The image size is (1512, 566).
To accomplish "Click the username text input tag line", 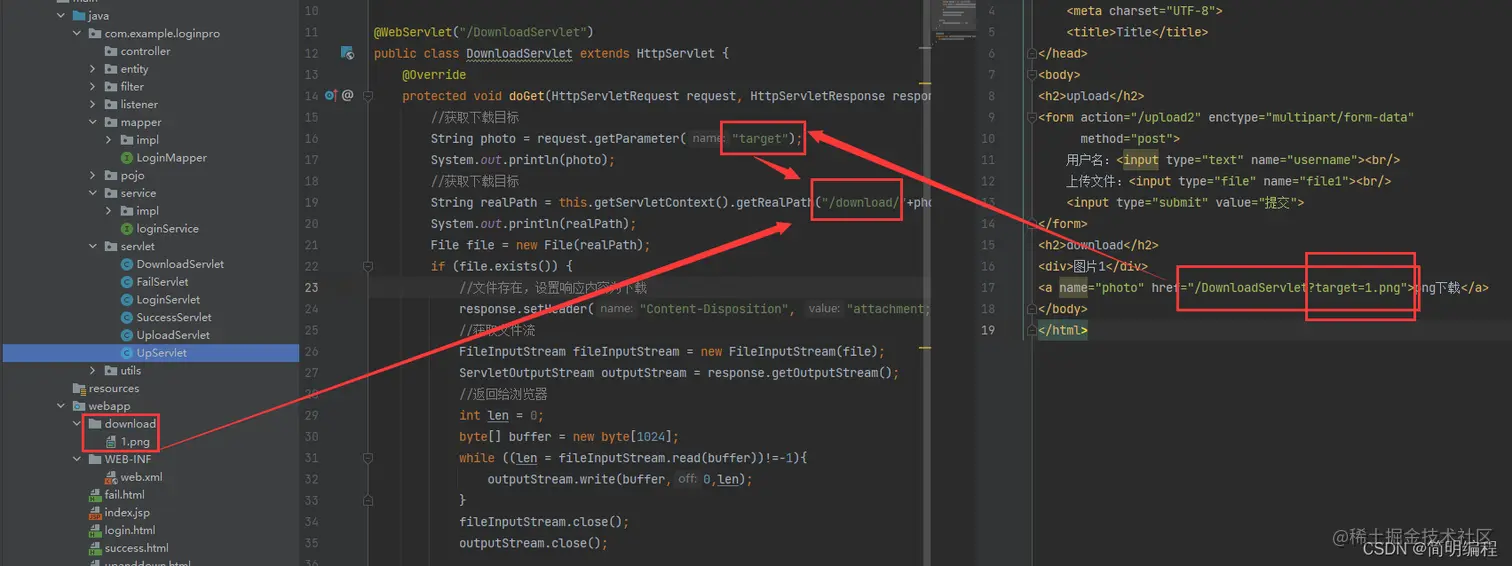I will (x=1233, y=160).
